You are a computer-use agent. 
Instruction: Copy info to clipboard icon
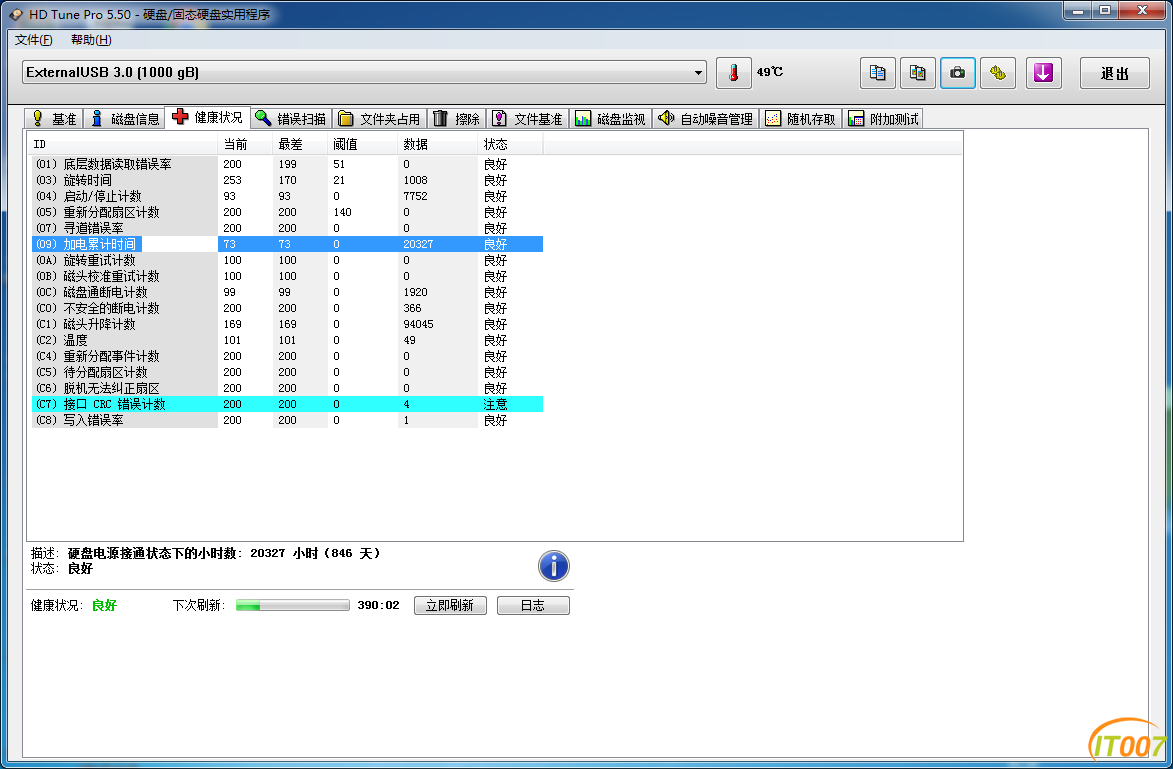pos(878,73)
